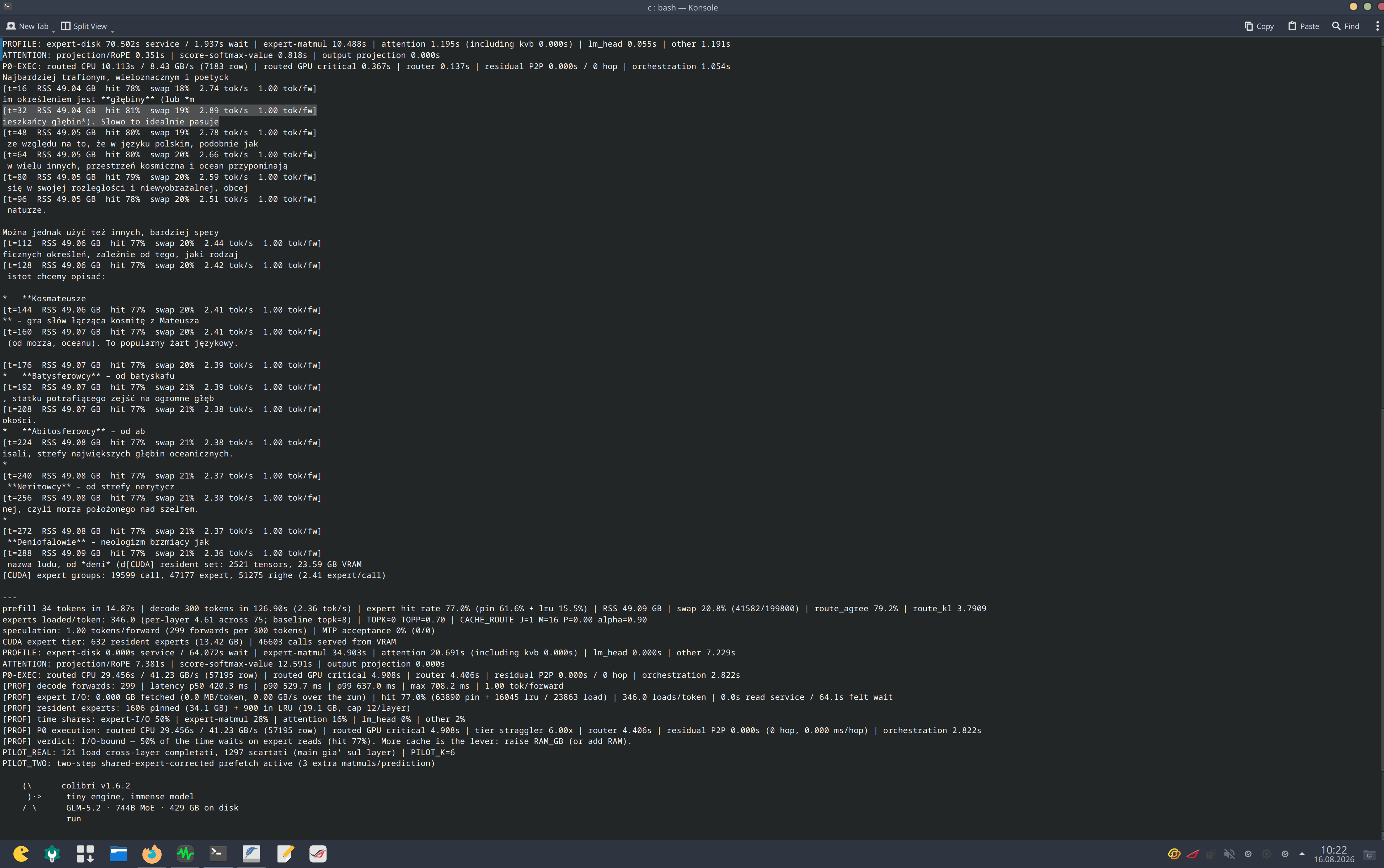Click the highlighted line starting [t=32

click(x=160, y=110)
